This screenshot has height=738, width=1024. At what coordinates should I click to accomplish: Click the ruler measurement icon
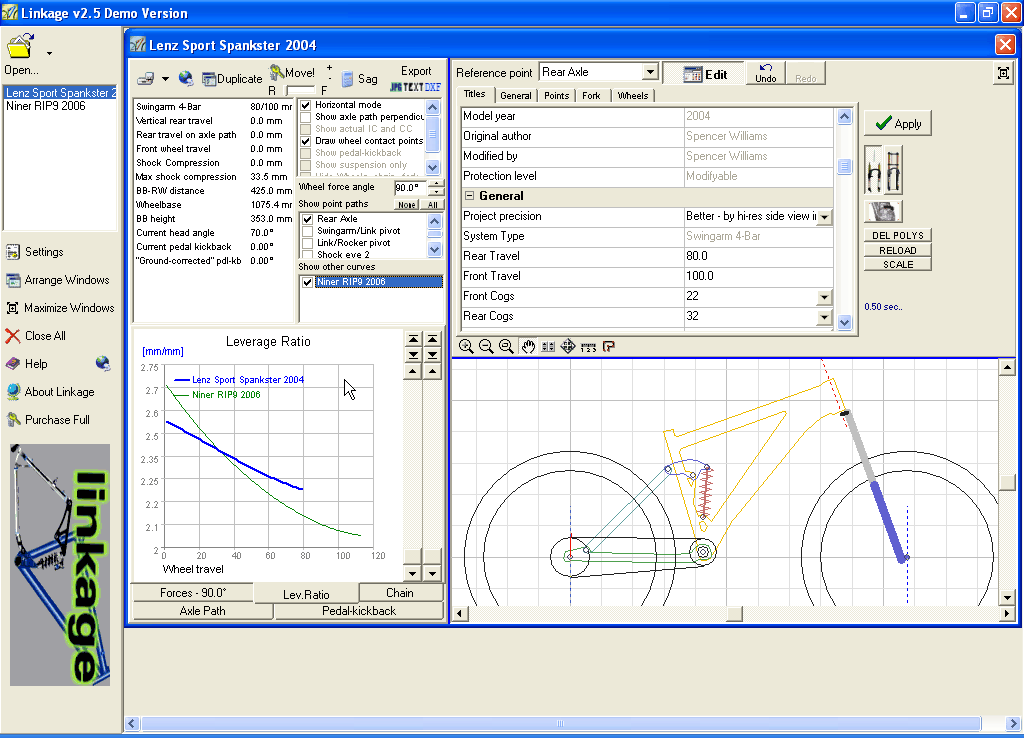pyautogui.click(x=588, y=347)
